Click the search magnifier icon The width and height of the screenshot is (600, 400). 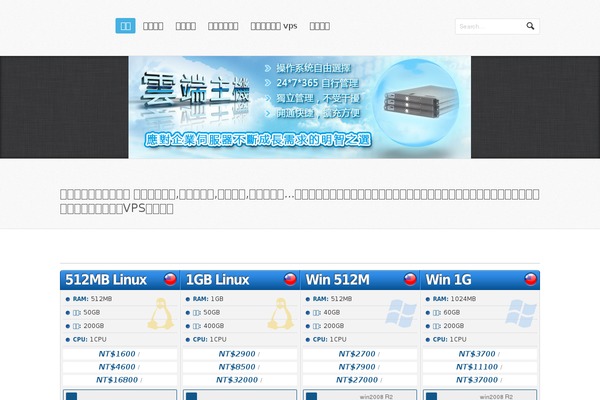(530, 26)
